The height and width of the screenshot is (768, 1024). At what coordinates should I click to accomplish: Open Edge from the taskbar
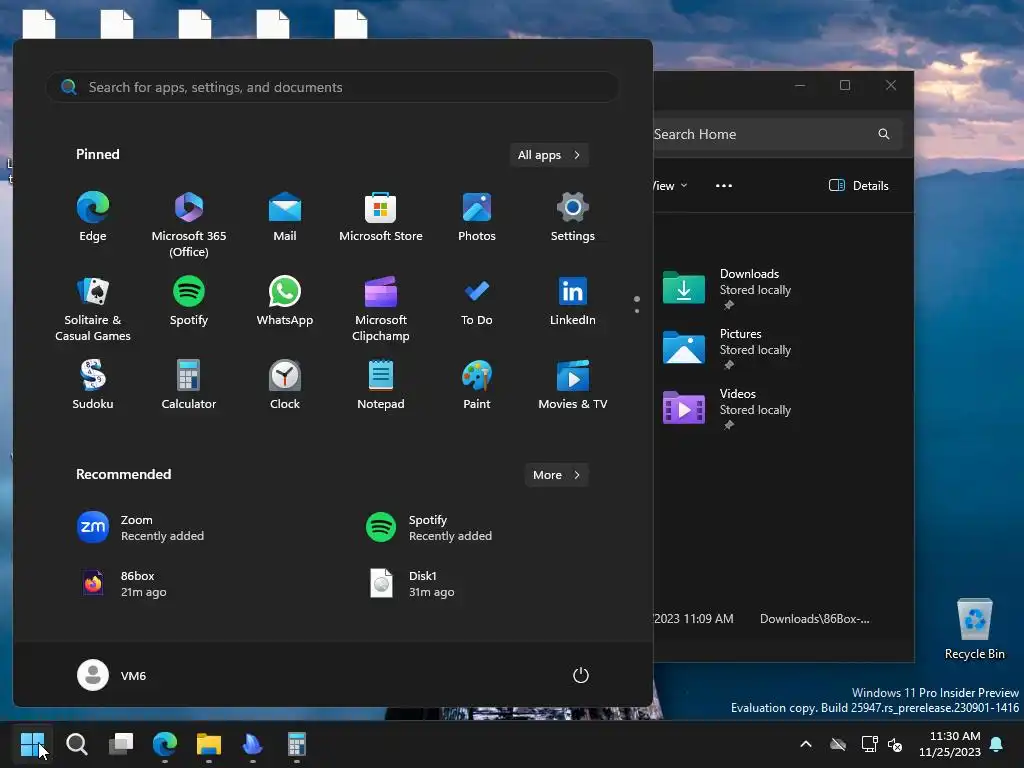point(165,744)
